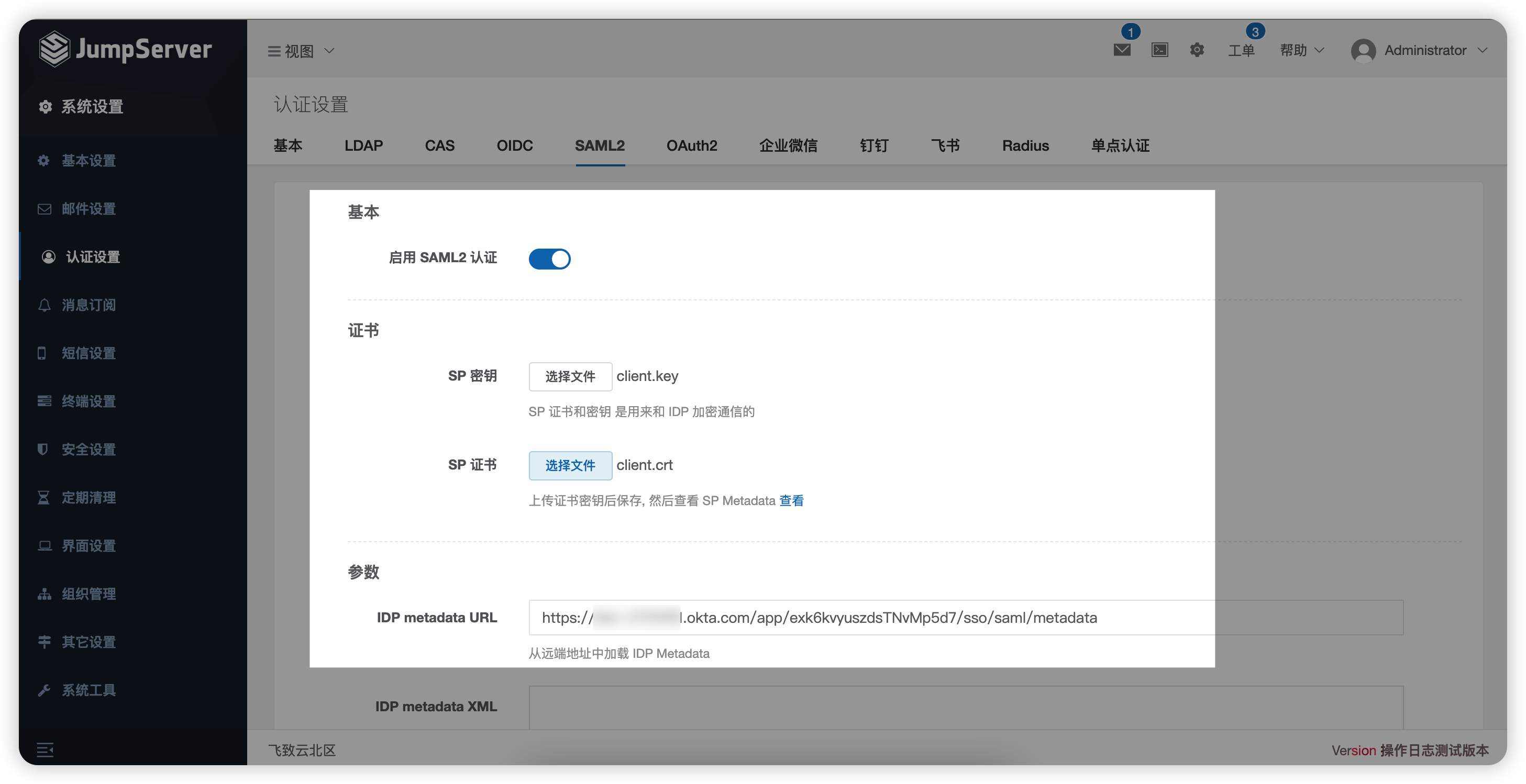Open the mail notifications envelope icon

pos(1121,50)
